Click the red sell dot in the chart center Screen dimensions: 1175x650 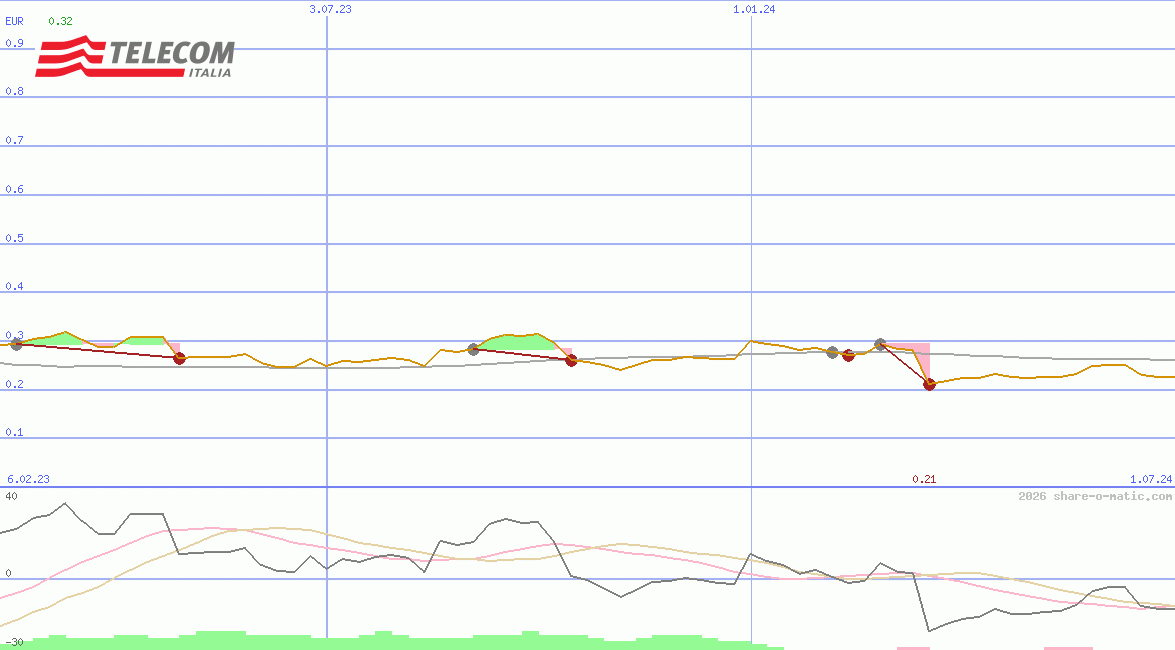click(570, 361)
